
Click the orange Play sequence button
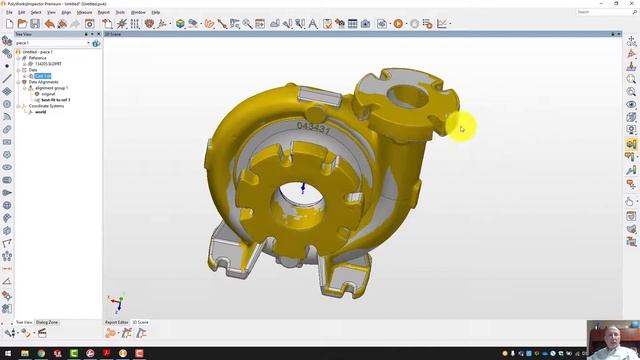[x=398, y=24]
